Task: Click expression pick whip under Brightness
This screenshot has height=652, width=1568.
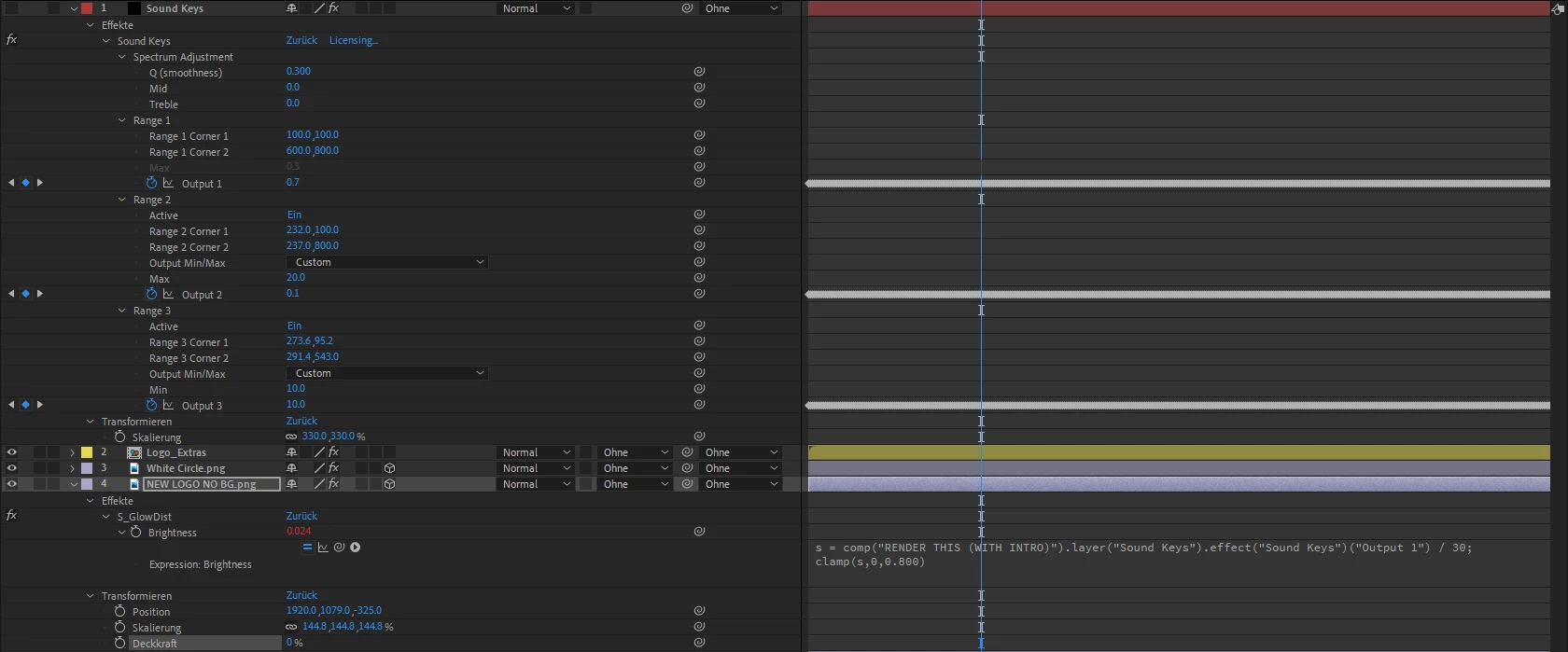Action: tap(339, 548)
